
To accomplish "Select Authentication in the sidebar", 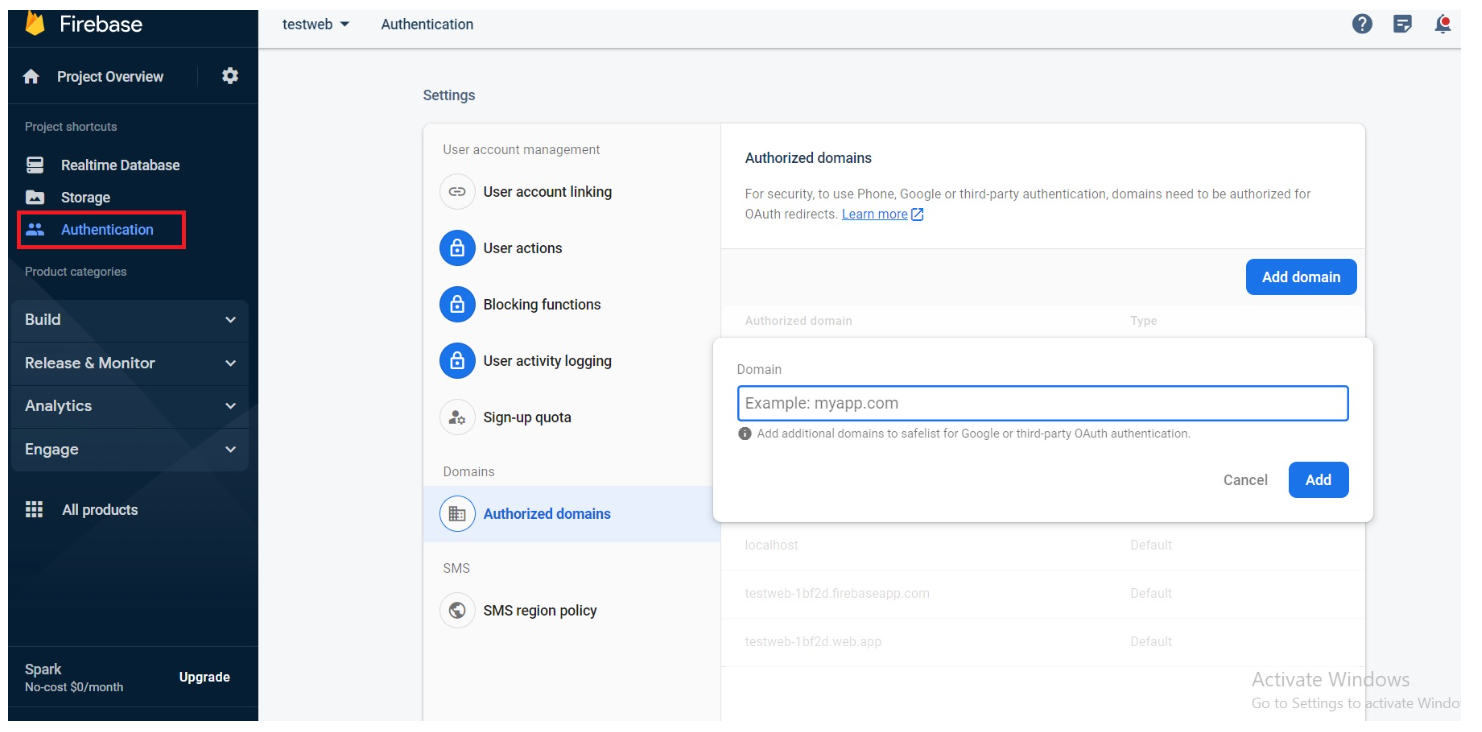I will click(x=107, y=229).
